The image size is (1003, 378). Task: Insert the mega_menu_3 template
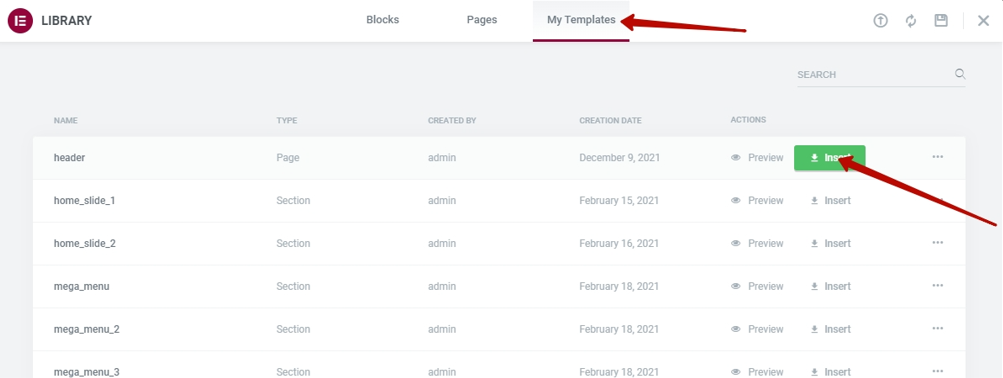[830, 372]
